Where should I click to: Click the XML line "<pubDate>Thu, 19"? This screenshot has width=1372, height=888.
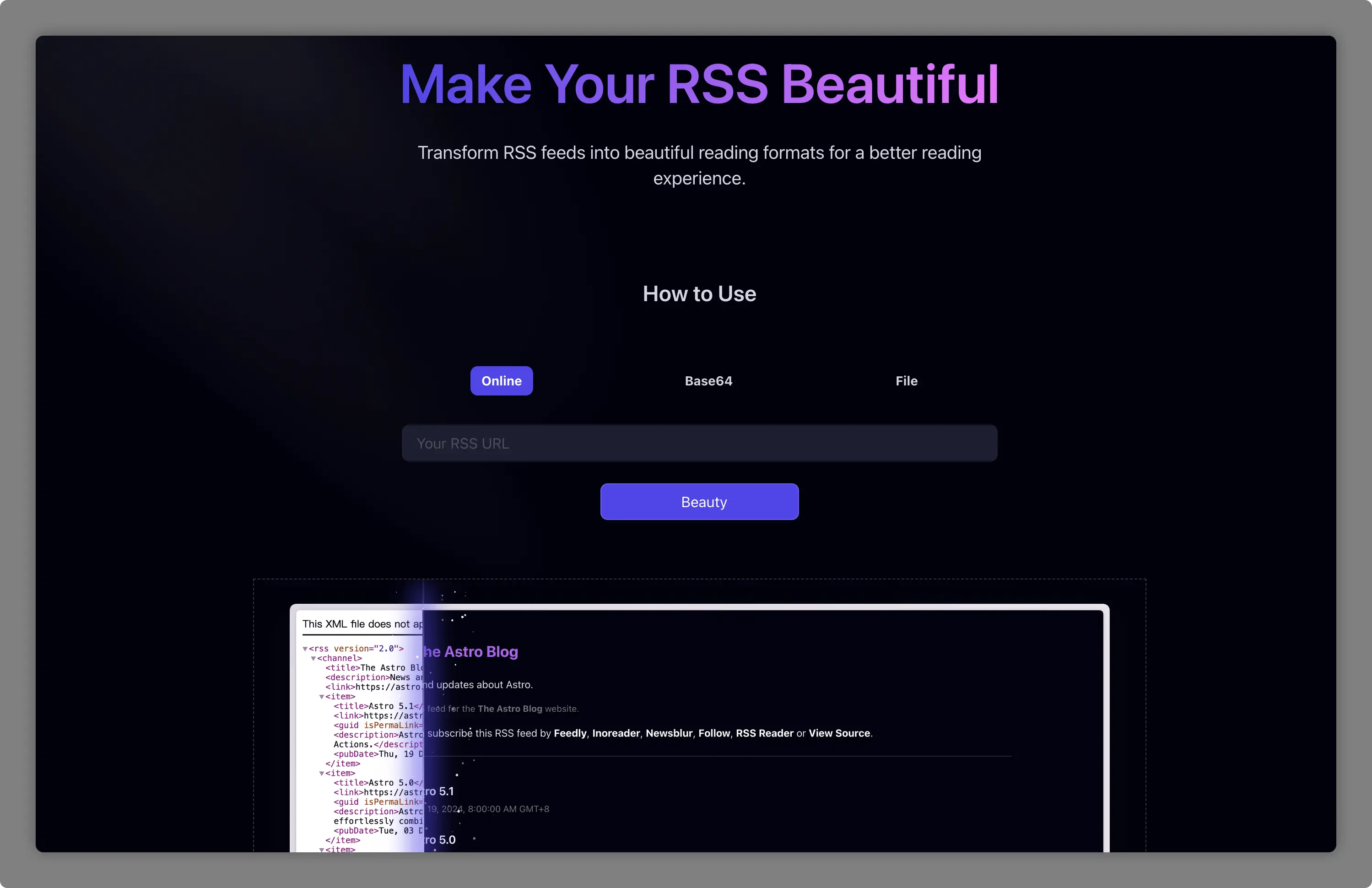coord(378,754)
